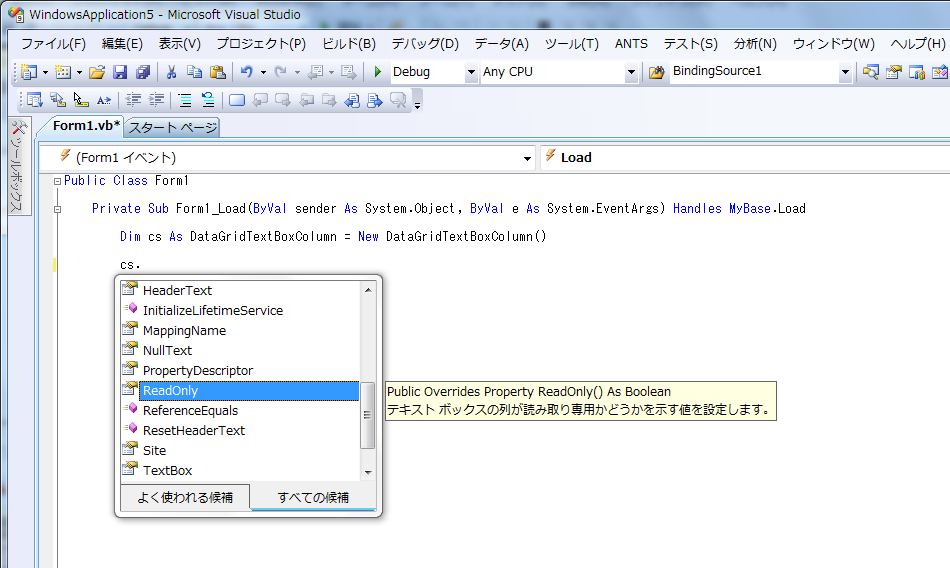Screen dimensions: 950x568
Task: Click the Increase Line Indent icon
Action: pos(156,100)
